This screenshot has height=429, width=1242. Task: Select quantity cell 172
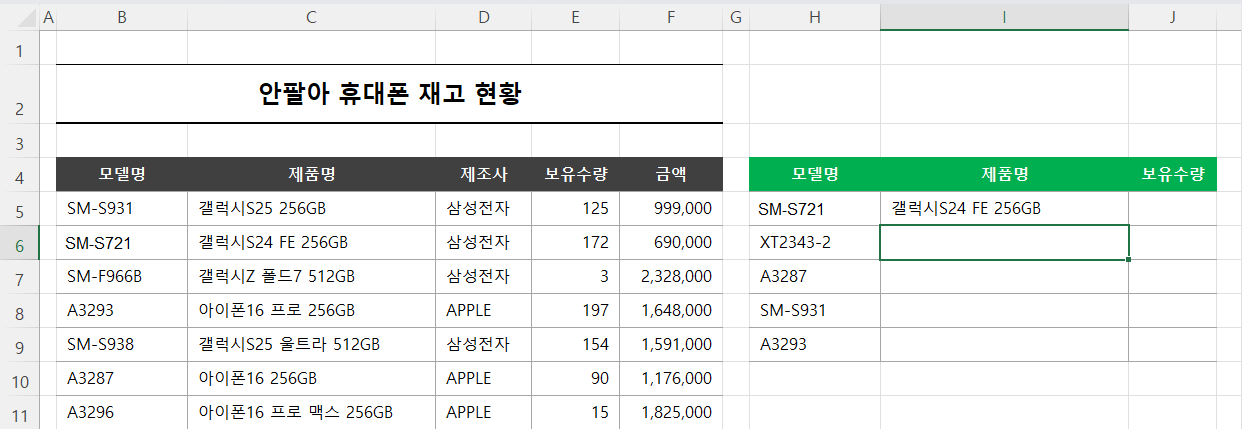pyautogui.click(x=575, y=242)
